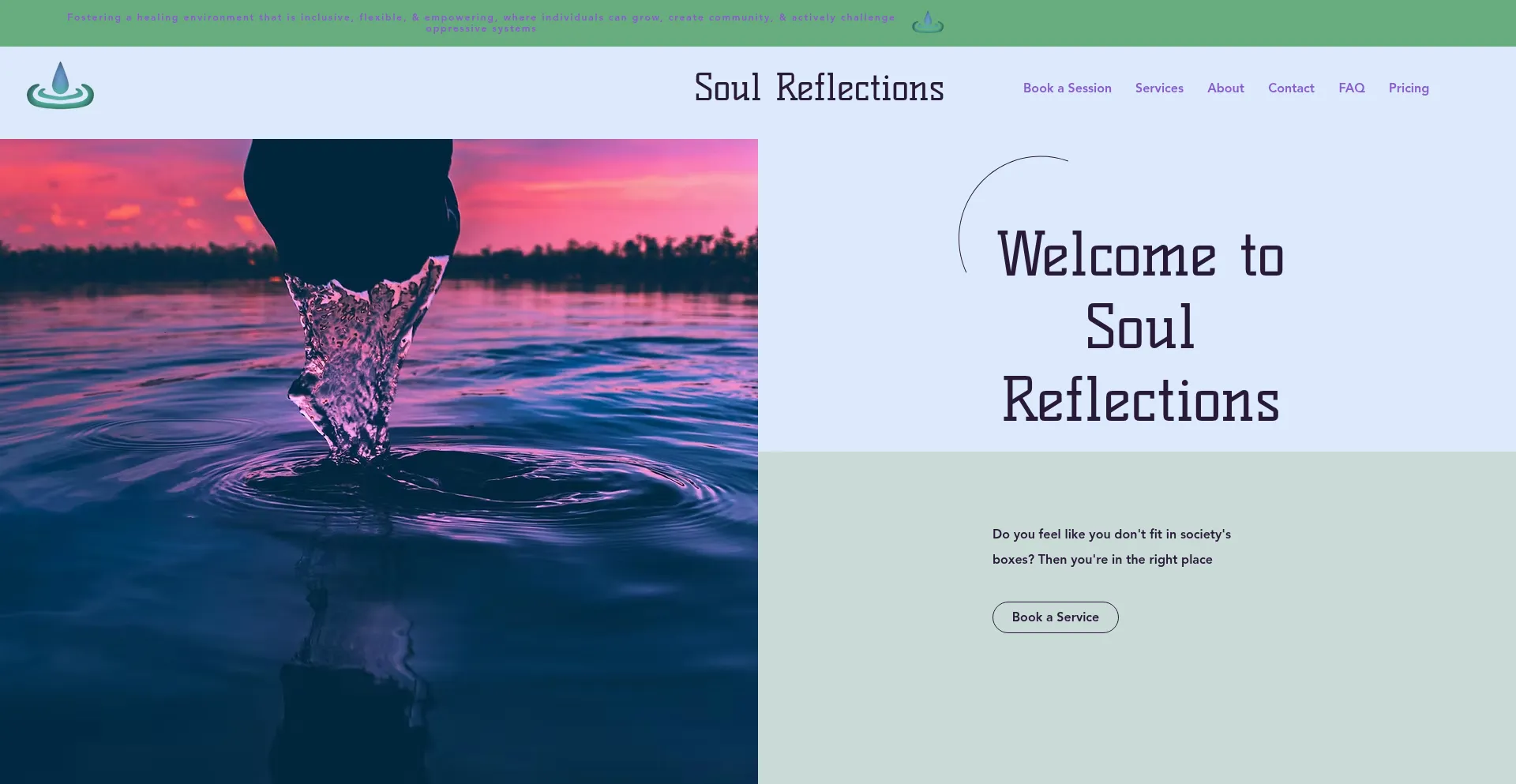
Task: Click the word 'Reflections' in the large heading
Action: pos(1140,400)
